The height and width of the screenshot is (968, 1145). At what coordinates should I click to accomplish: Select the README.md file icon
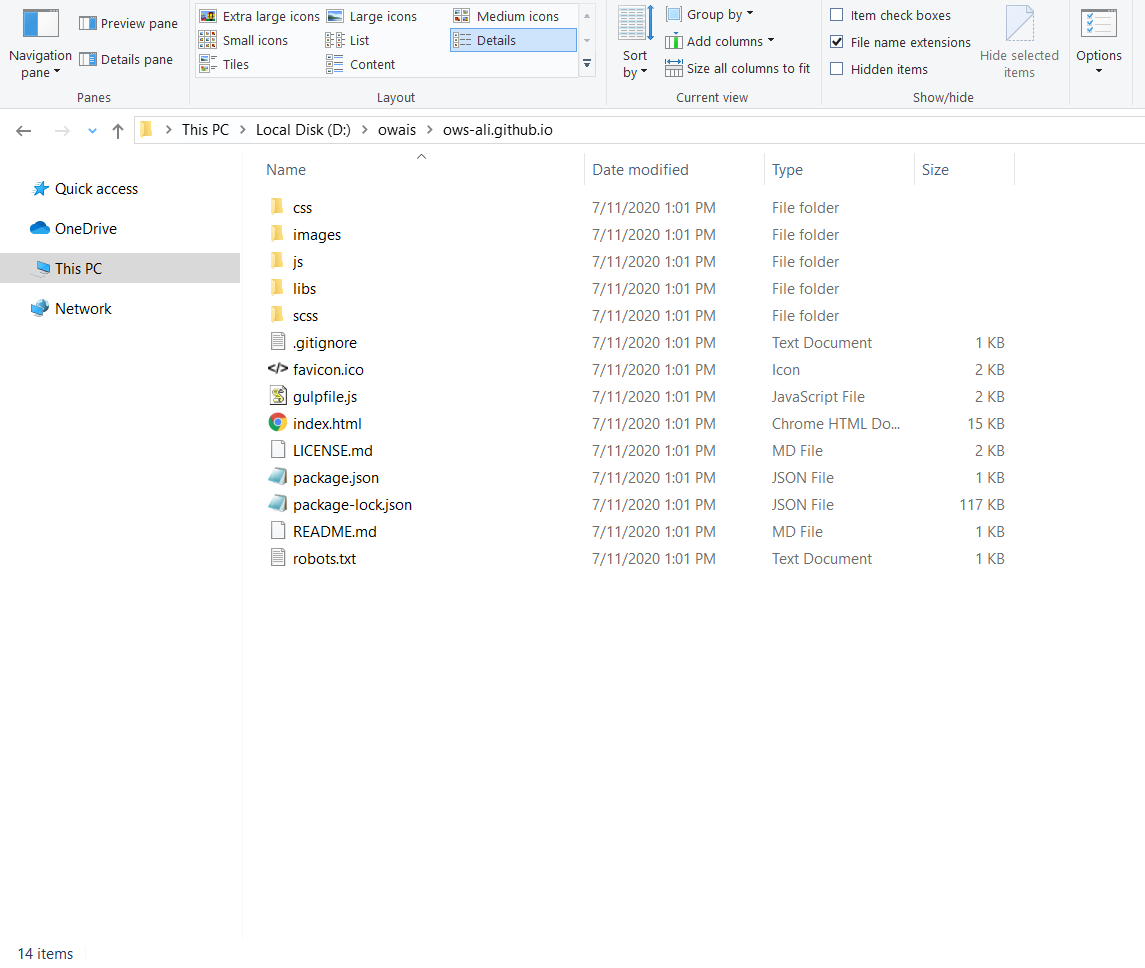277,531
